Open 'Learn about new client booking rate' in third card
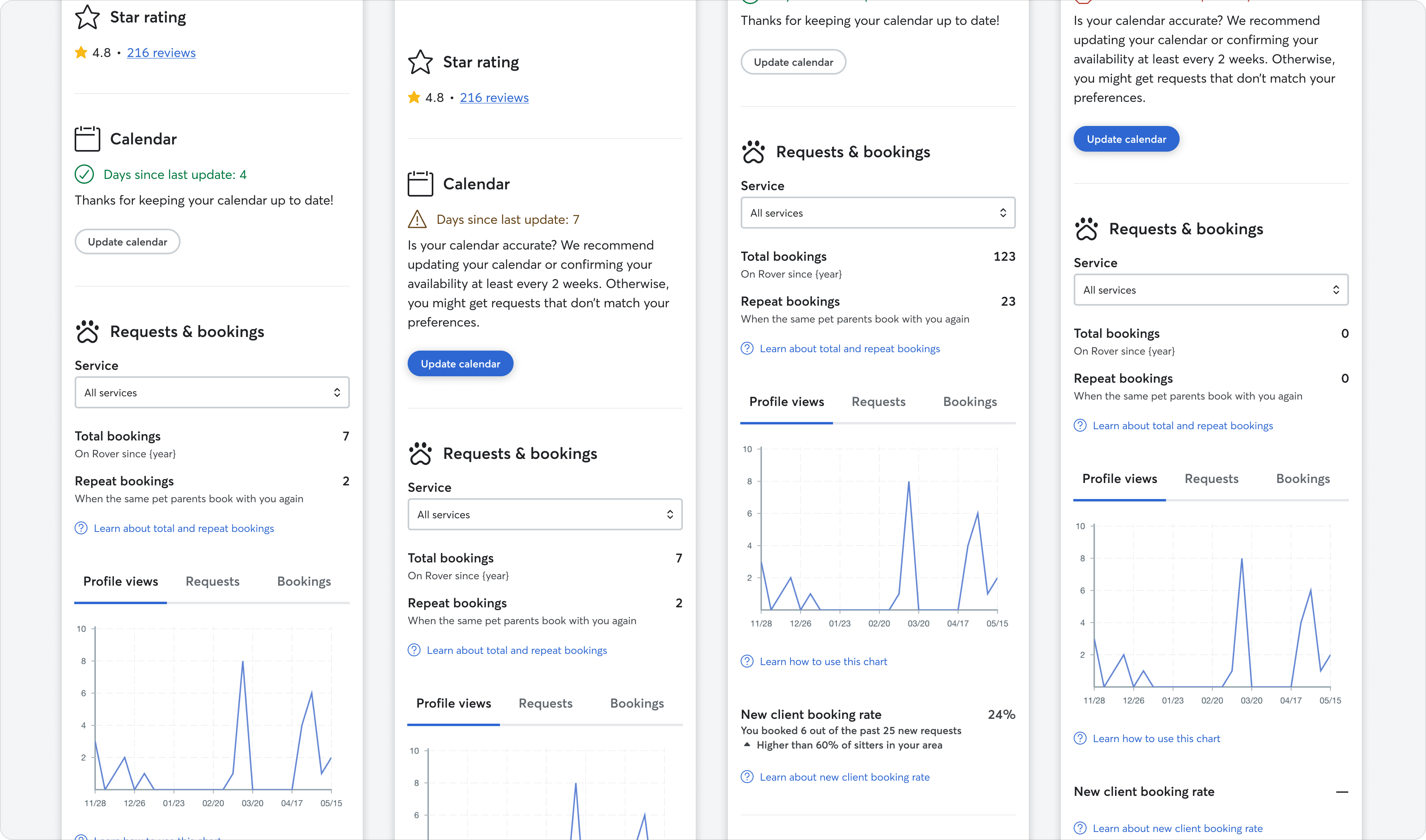Image resolution: width=1426 pixels, height=840 pixels. (x=844, y=777)
